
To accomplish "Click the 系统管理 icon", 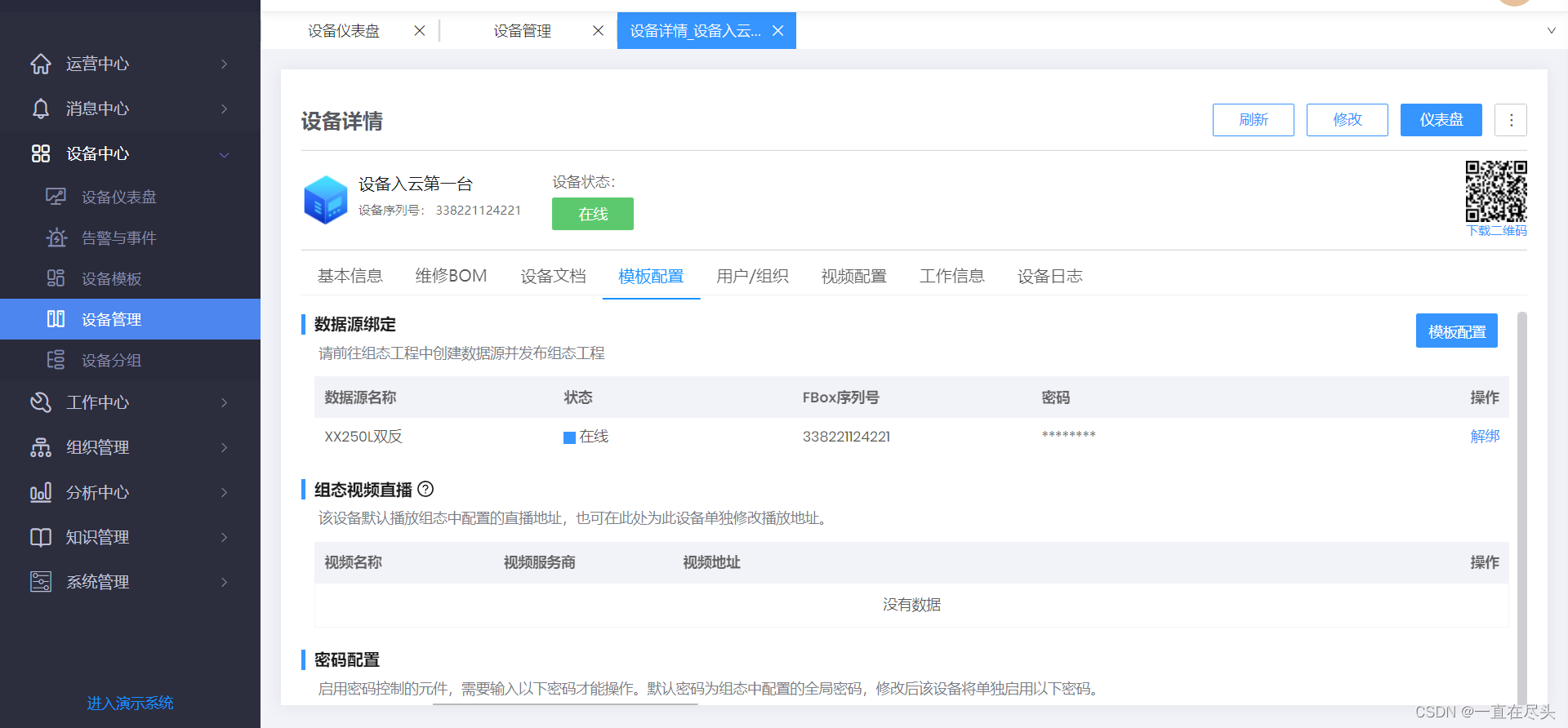I will pos(41,582).
